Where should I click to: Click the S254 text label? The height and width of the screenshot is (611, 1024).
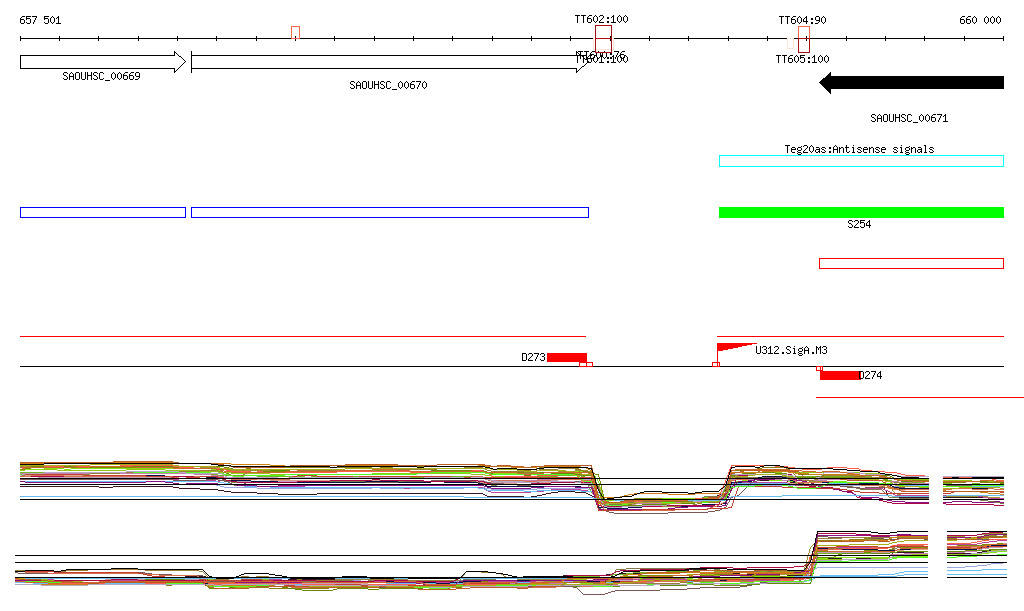pyautogui.click(x=859, y=225)
